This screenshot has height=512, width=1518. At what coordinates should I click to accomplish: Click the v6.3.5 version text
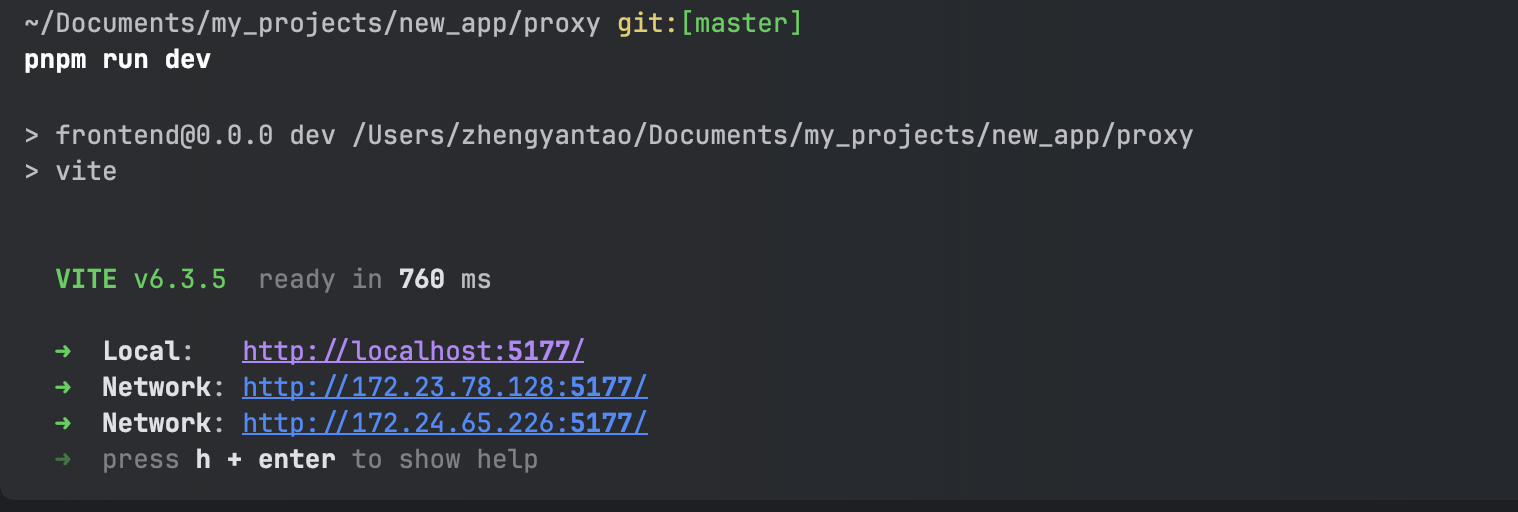(x=180, y=279)
